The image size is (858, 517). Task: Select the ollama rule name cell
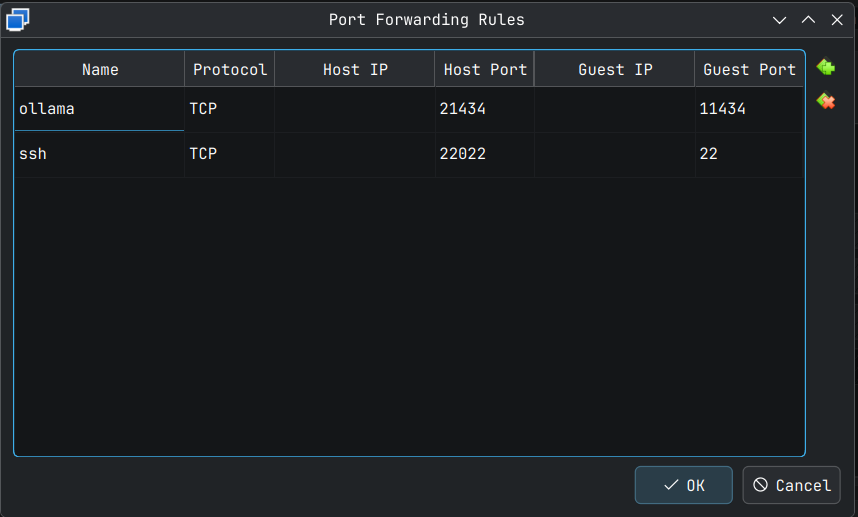(99, 109)
